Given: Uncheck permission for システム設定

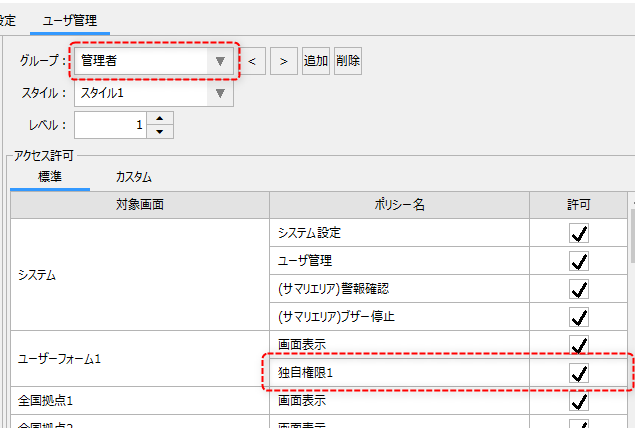Looking at the screenshot, I should (578, 233).
